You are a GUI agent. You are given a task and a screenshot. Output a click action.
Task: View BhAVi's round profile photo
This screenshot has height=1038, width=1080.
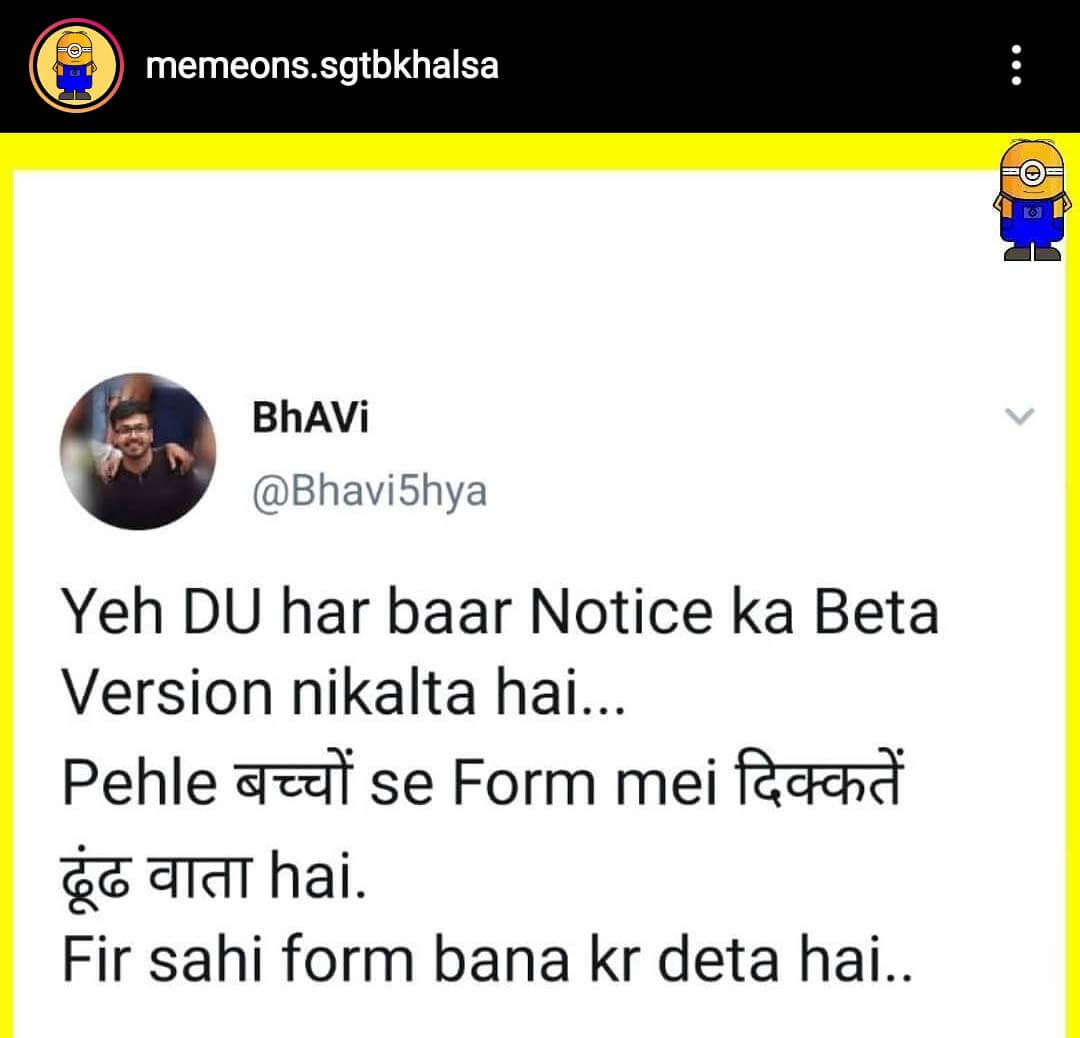138,451
